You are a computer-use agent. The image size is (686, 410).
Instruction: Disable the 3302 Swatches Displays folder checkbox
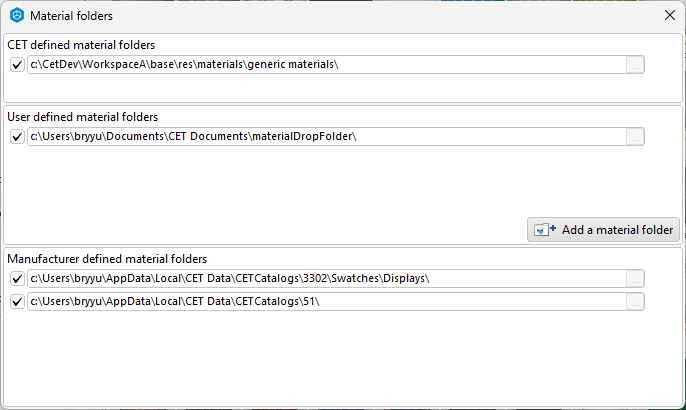[x=17, y=278]
